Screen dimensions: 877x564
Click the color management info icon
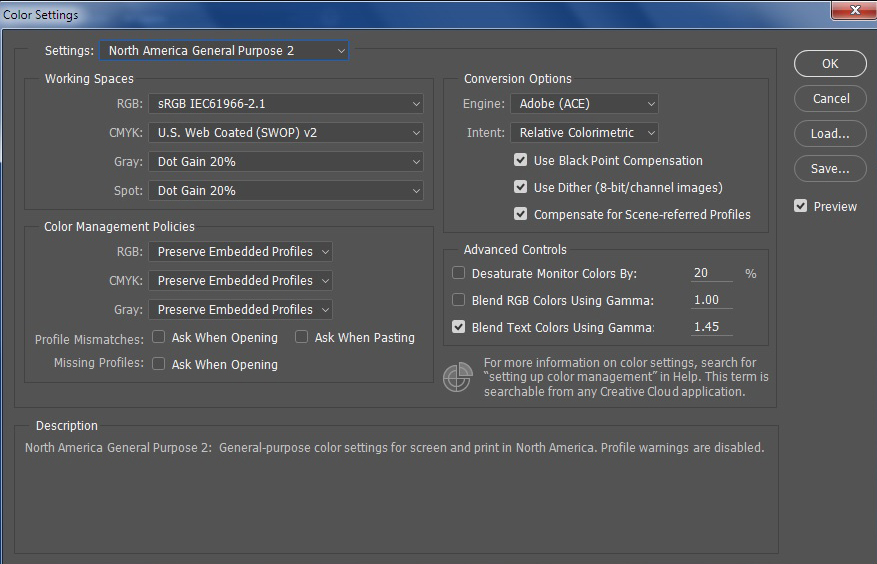pyautogui.click(x=458, y=377)
